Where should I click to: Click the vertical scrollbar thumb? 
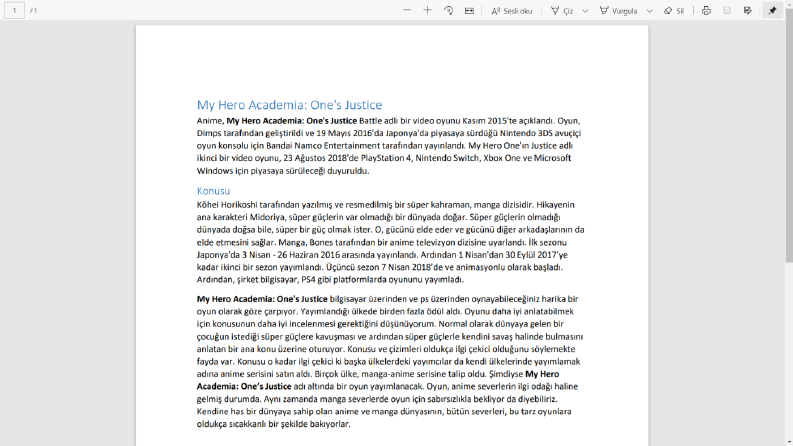click(789, 137)
